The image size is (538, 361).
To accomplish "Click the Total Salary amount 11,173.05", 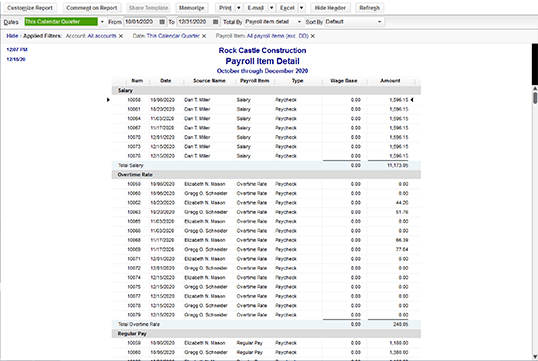I will click(398, 165).
